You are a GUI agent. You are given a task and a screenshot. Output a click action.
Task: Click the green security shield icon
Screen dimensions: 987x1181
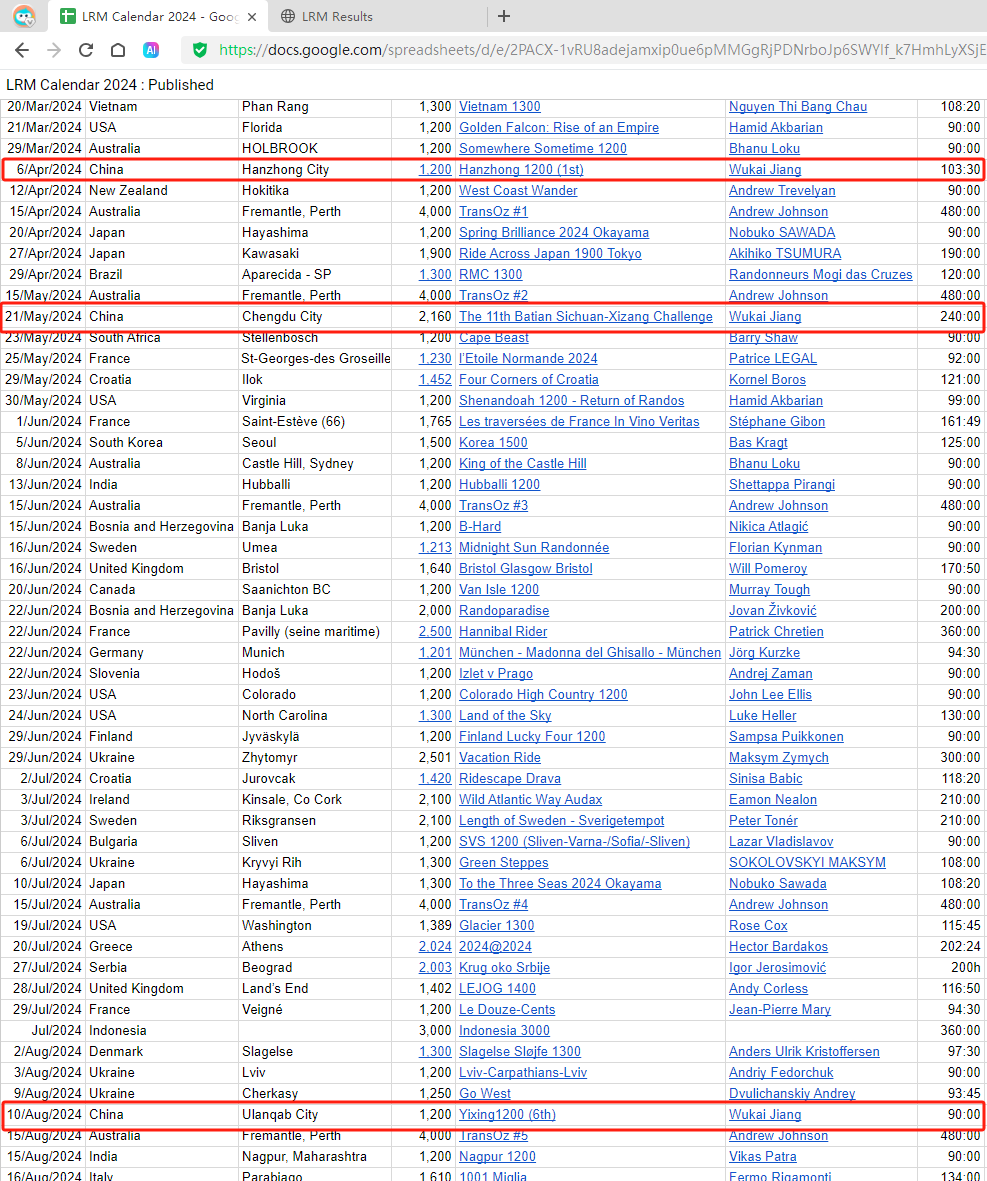coord(200,50)
